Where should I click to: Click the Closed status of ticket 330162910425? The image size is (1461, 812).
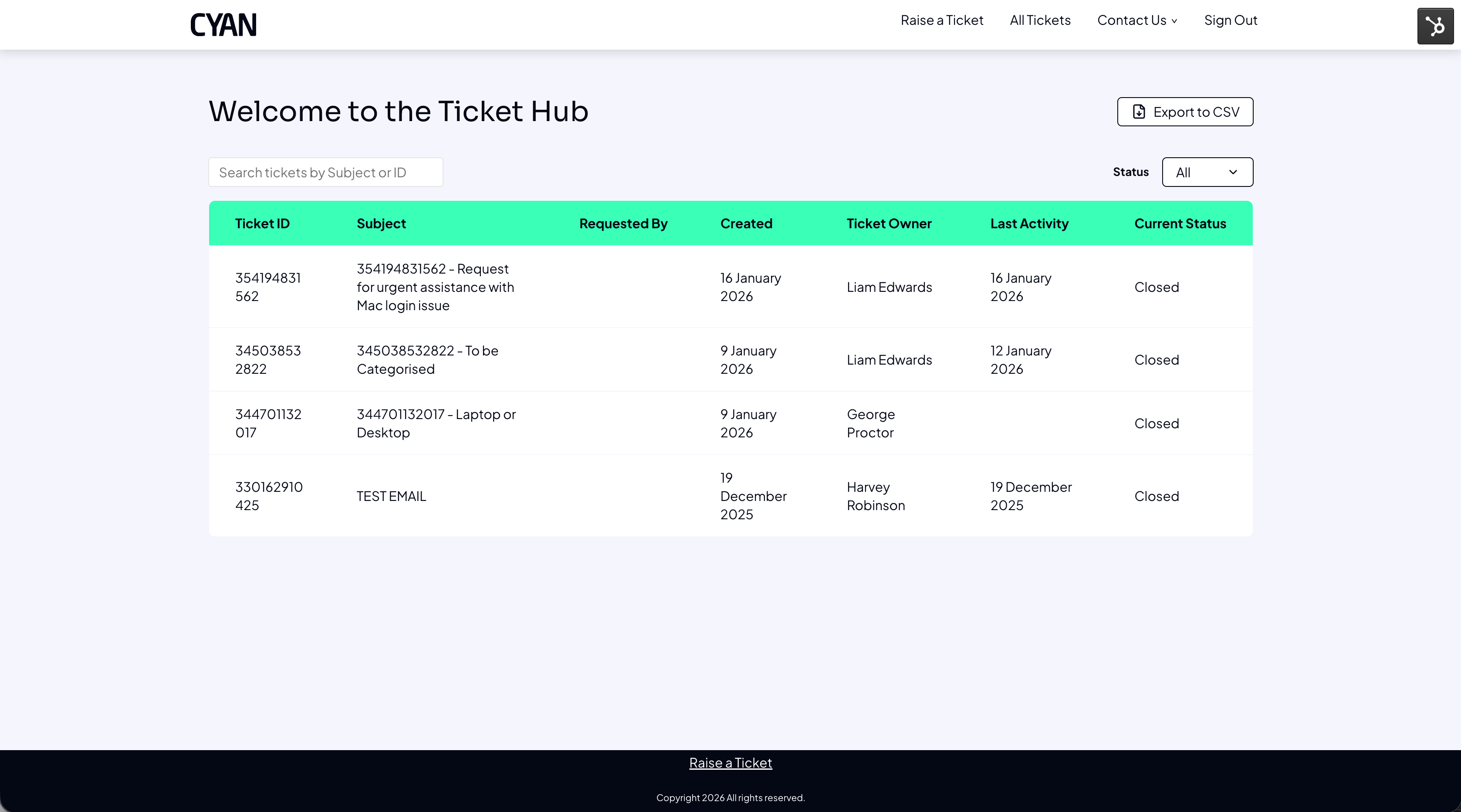(1156, 496)
